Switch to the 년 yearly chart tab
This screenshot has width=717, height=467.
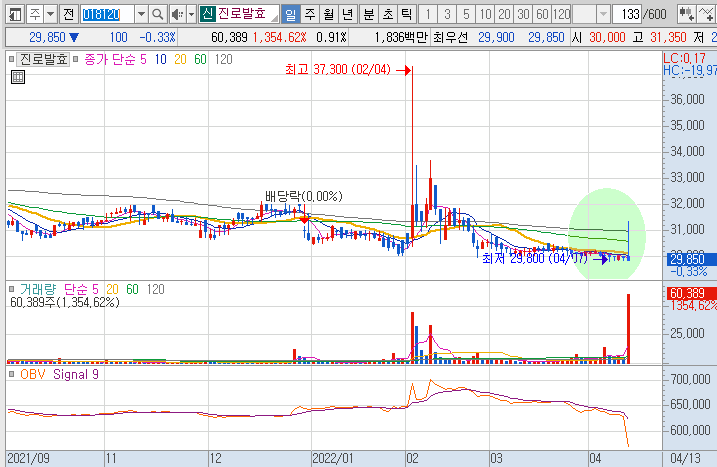point(348,14)
